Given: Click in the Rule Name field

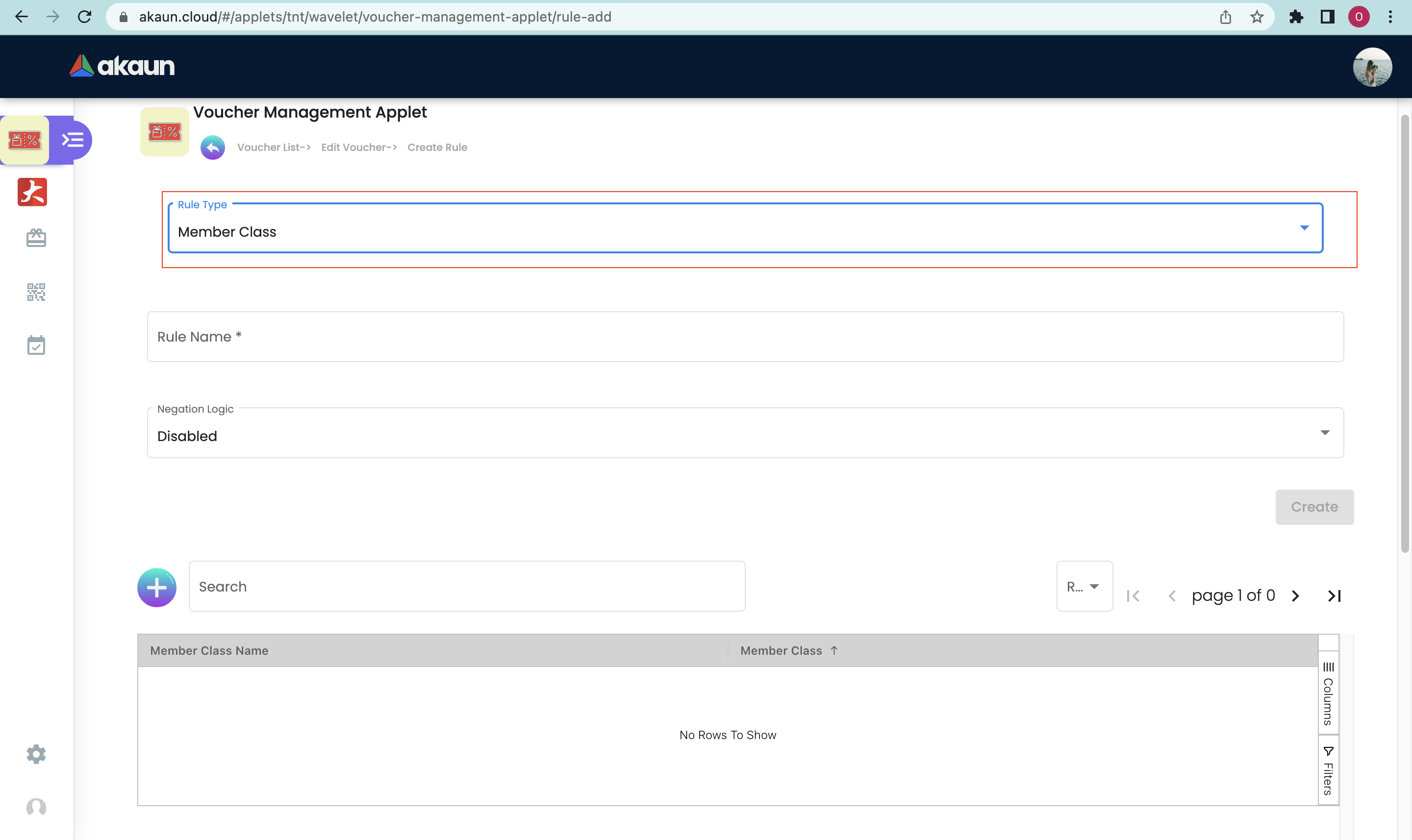Looking at the screenshot, I should pos(745,337).
